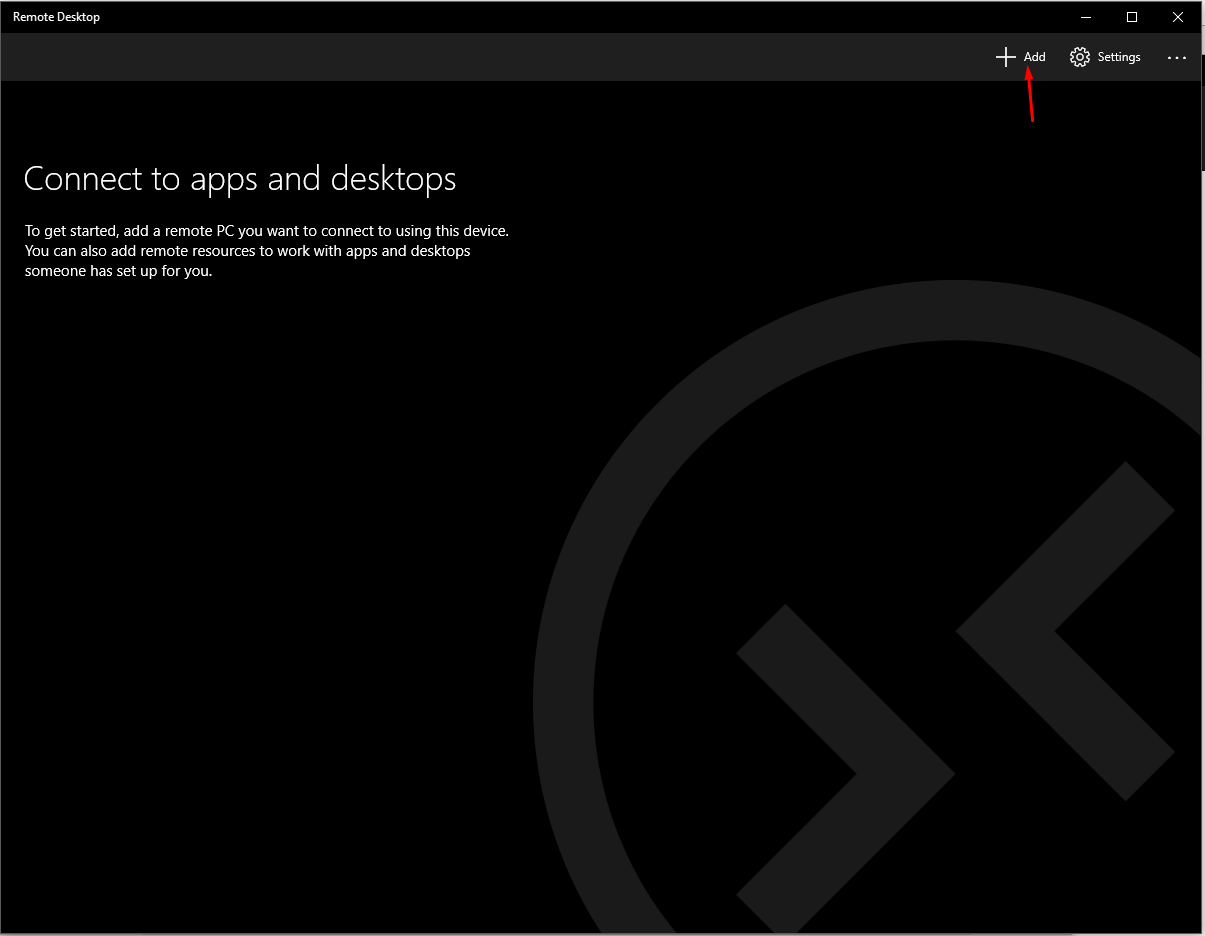Click the 'someone has set up for you' line
The width and height of the screenshot is (1205, 936).
118,271
